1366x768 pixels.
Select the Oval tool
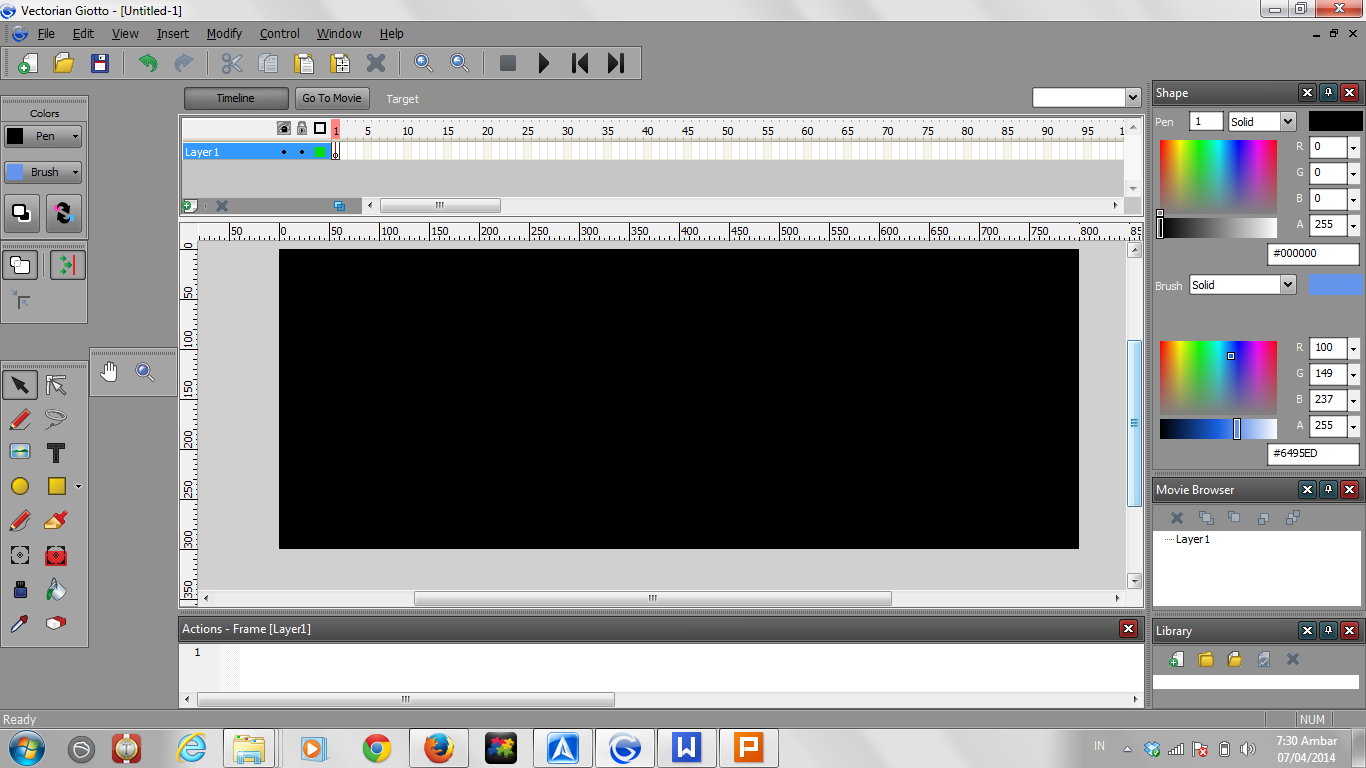click(20, 486)
